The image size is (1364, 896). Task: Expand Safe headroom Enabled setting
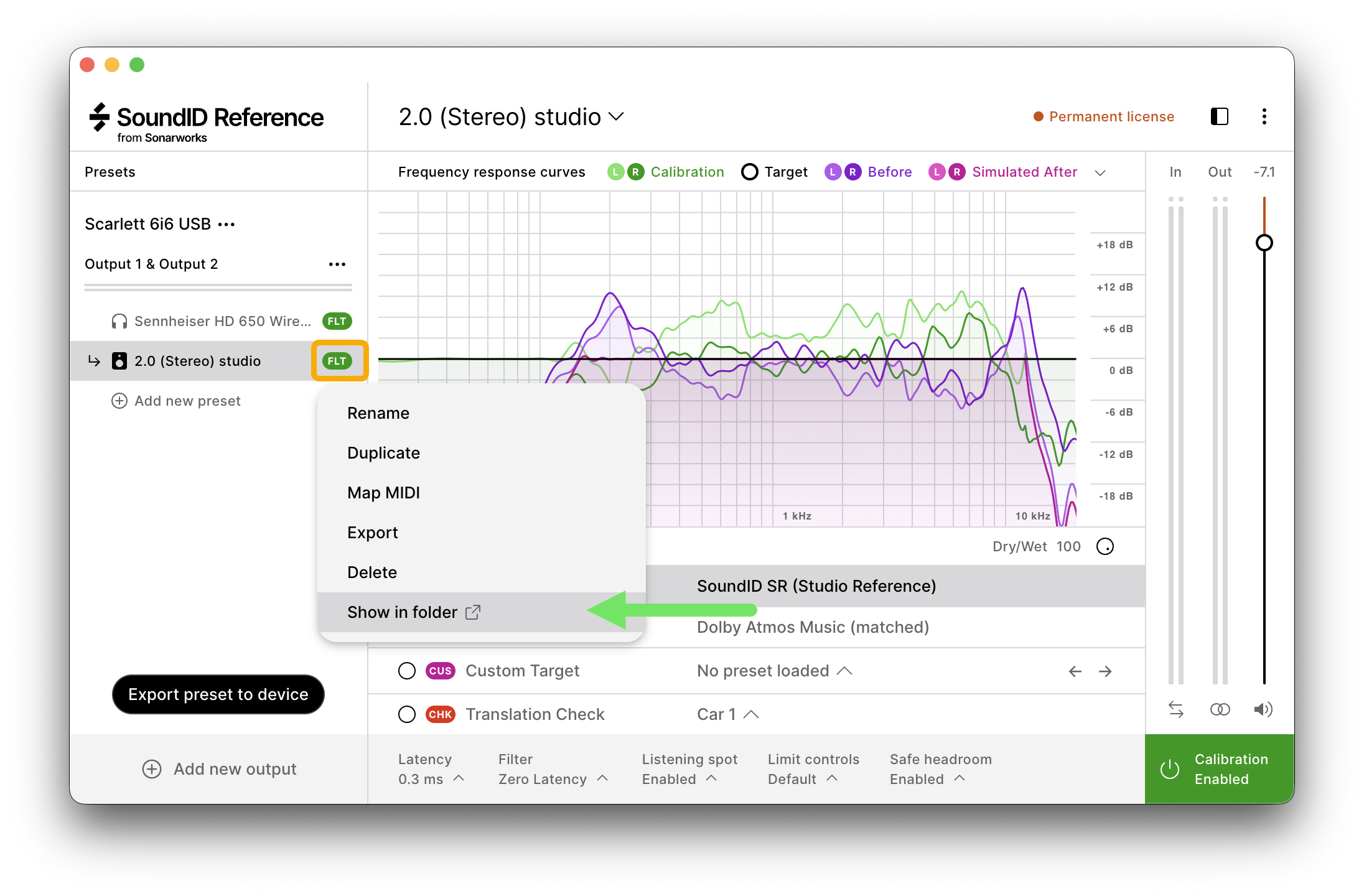(x=941, y=769)
